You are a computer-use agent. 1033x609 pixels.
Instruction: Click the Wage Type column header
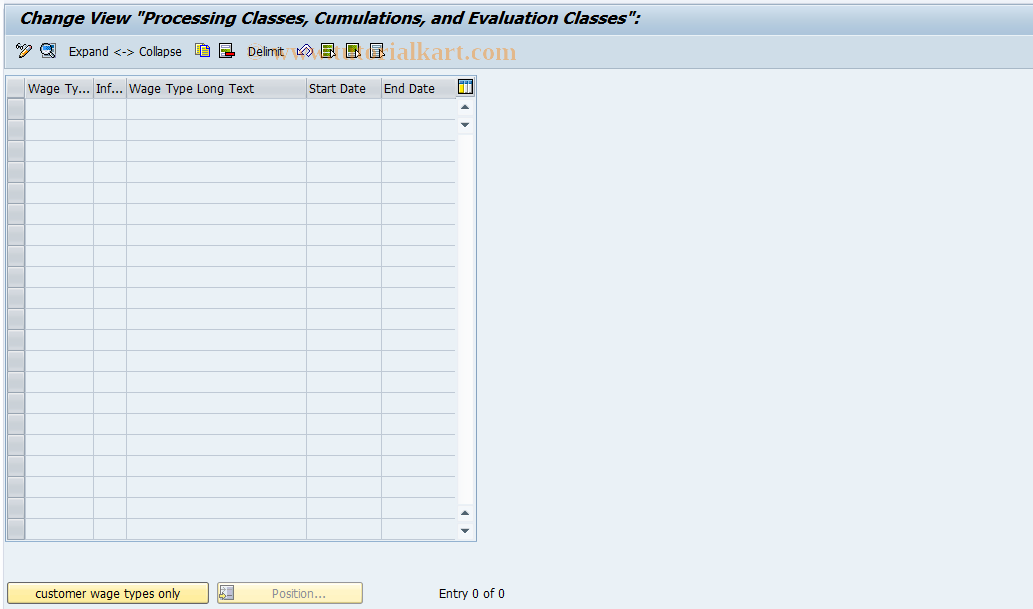pyautogui.click(x=59, y=88)
